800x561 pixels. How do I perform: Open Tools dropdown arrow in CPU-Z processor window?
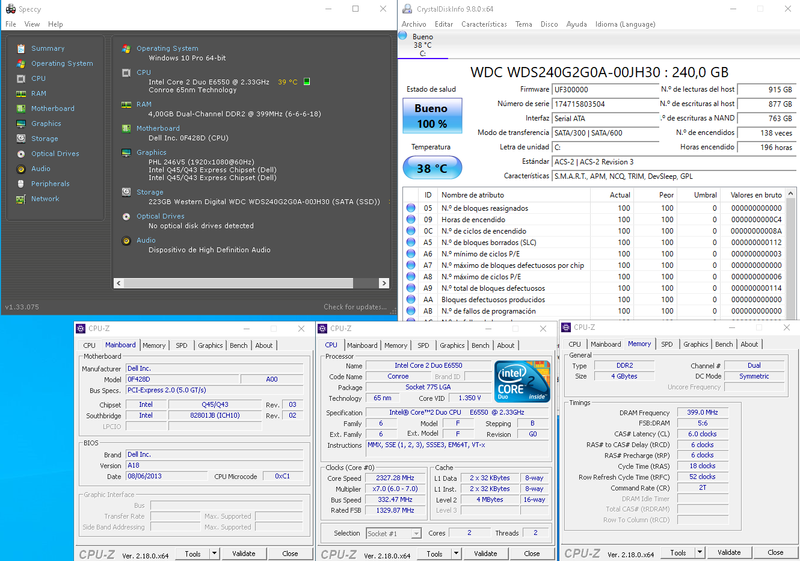tap(456, 553)
